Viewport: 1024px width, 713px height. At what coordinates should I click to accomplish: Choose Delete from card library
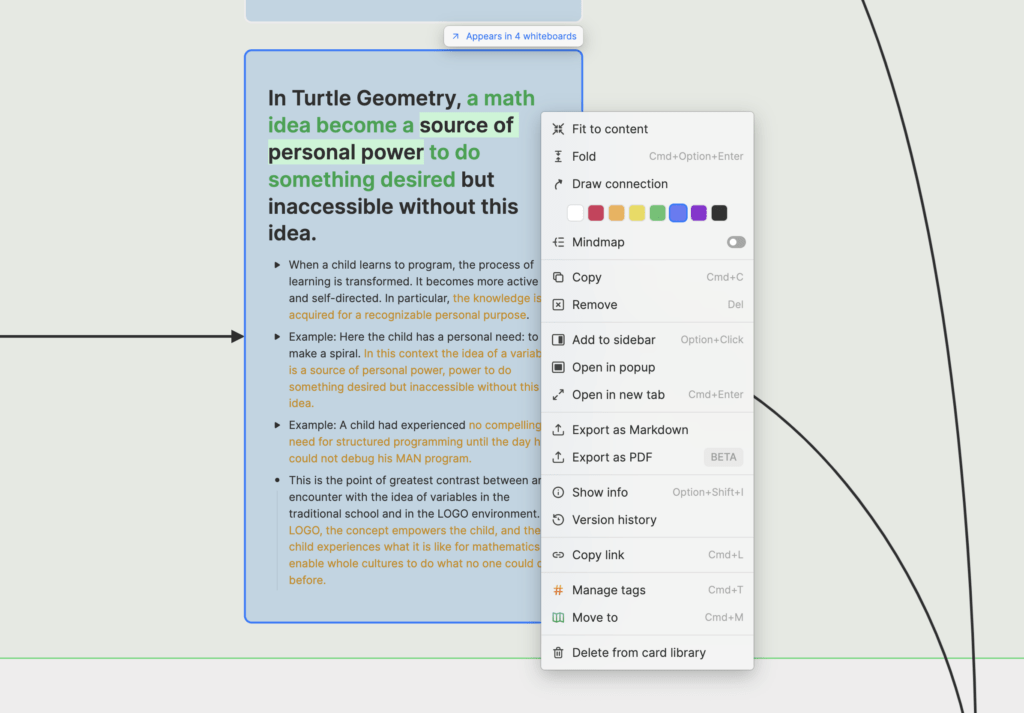point(647,653)
